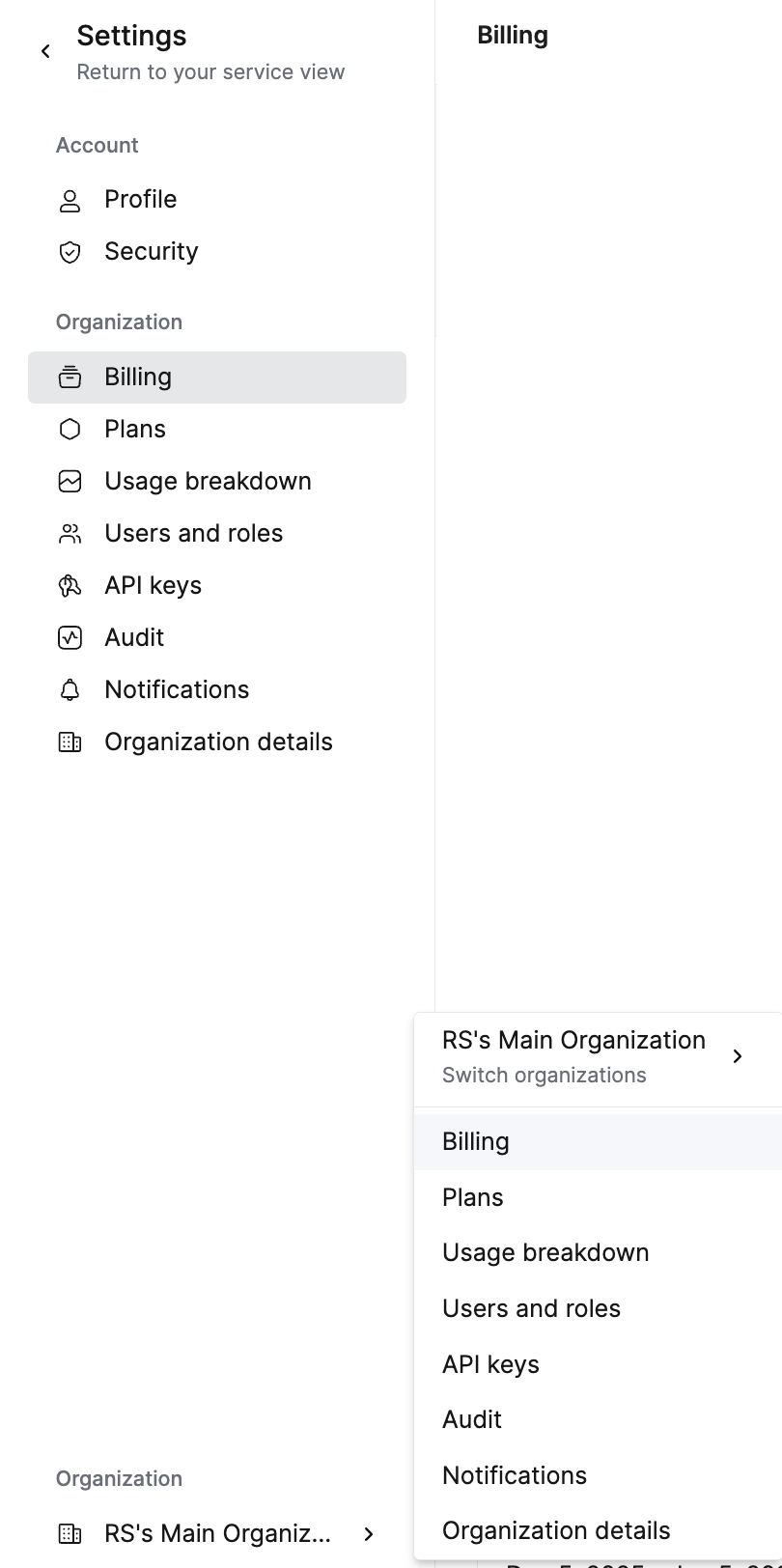Click the Users and roles people icon
The width and height of the screenshot is (782, 1568).
70,534
